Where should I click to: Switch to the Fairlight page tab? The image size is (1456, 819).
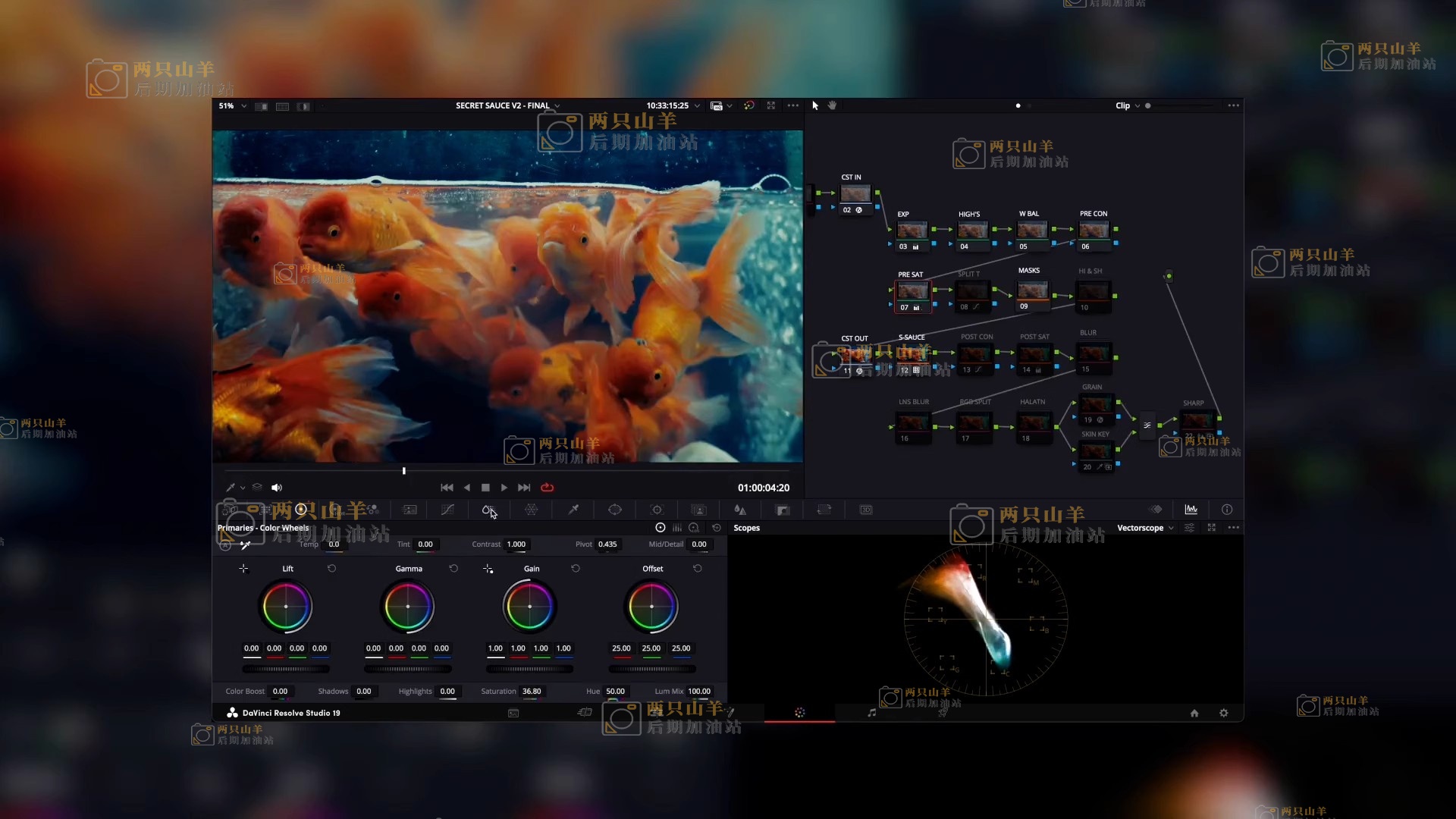[x=871, y=713]
